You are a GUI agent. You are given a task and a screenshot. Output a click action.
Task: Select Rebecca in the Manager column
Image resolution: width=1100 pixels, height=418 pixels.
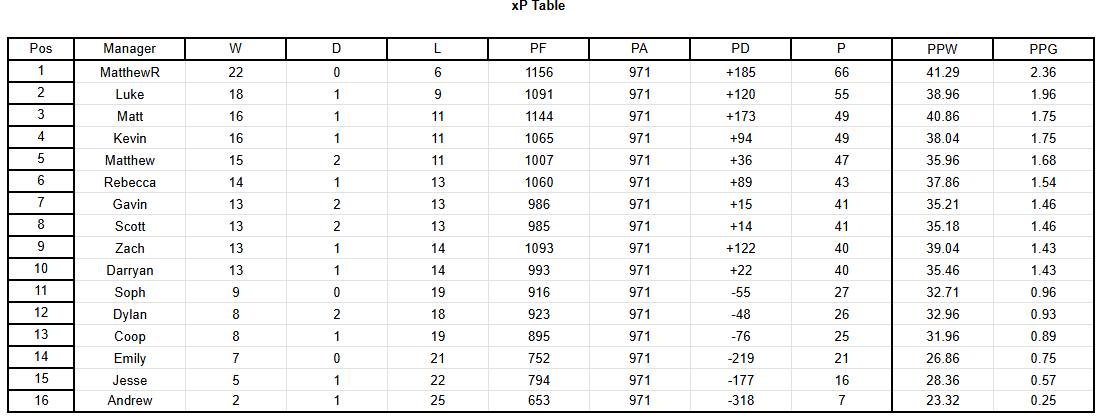click(x=130, y=182)
